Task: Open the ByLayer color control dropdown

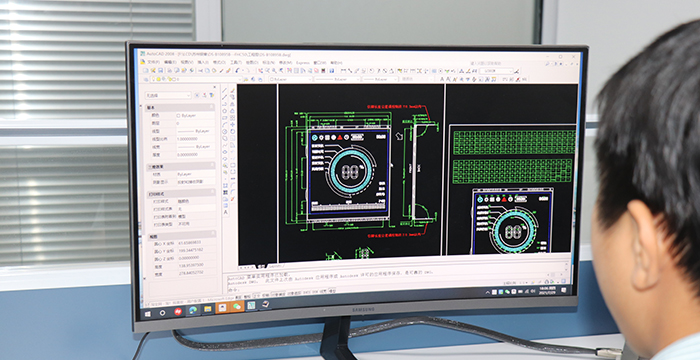Action: pyautogui.click(x=291, y=79)
